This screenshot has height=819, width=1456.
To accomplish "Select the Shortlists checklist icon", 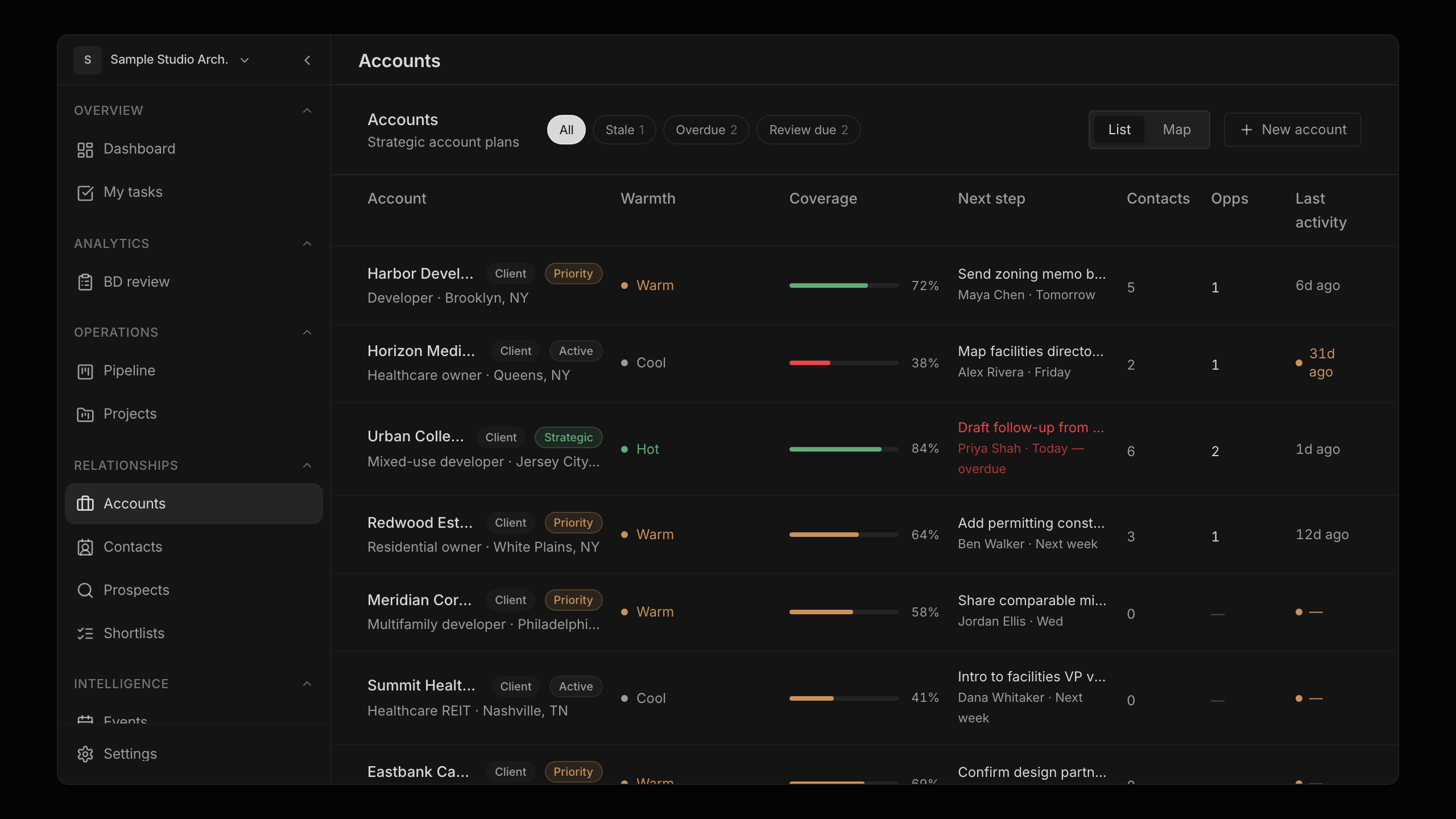I will 85,634.
